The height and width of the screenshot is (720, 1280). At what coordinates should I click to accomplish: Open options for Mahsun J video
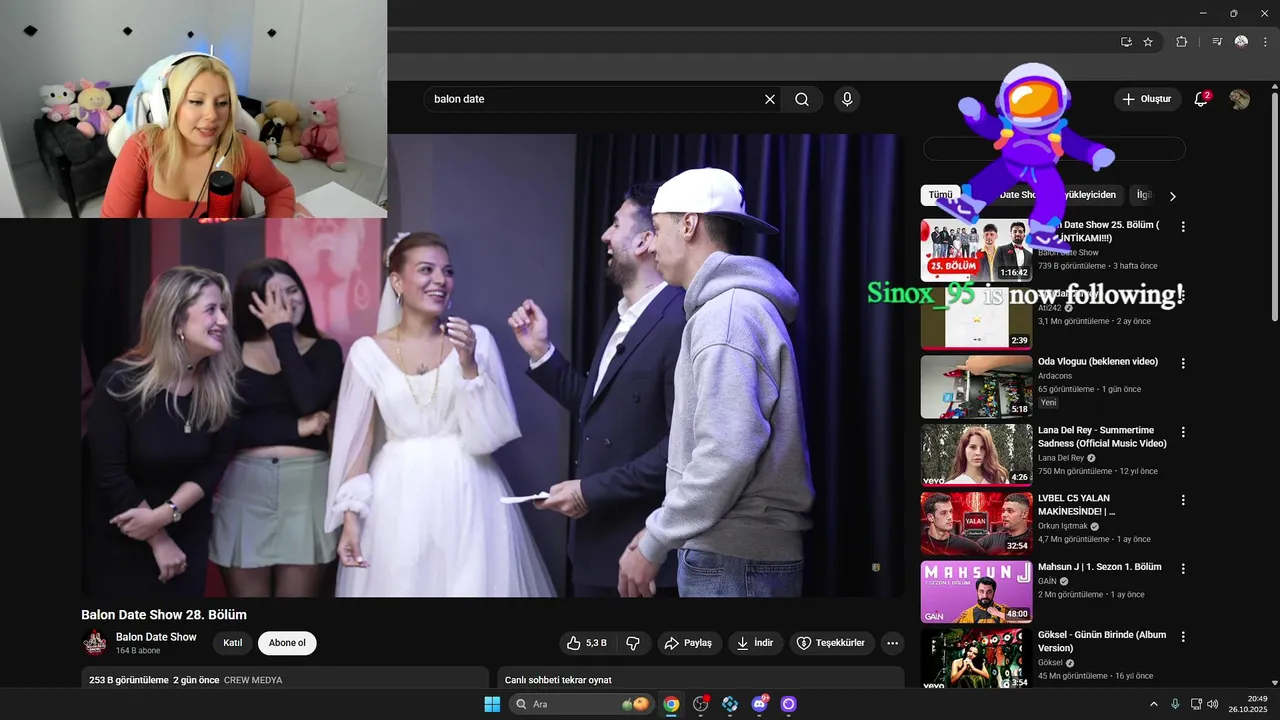pyautogui.click(x=1183, y=568)
